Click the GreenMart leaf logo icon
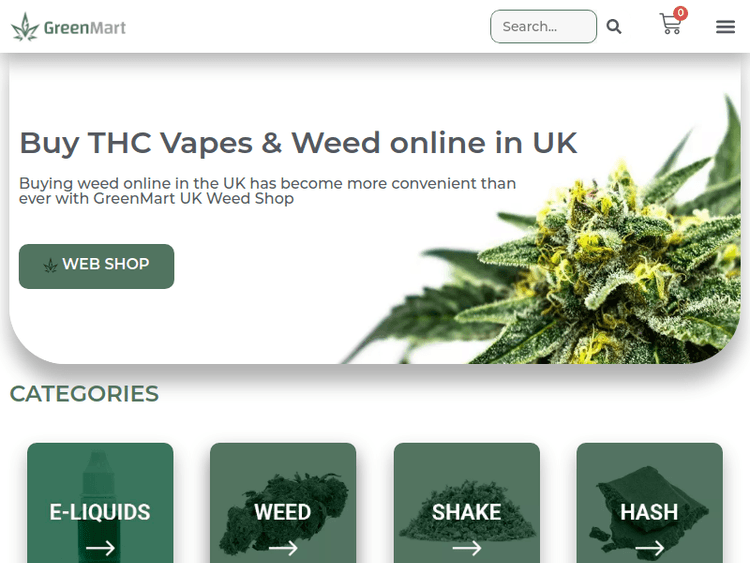The width and height of the screenshot is (750, 563). (25, 27)
